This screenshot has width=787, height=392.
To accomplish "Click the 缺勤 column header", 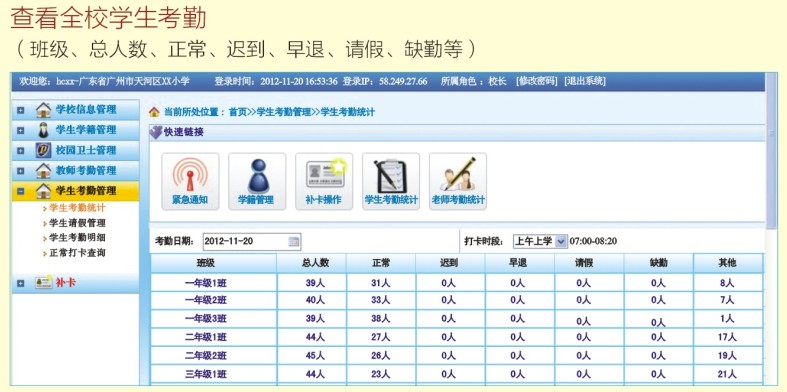I will (658, 263).
